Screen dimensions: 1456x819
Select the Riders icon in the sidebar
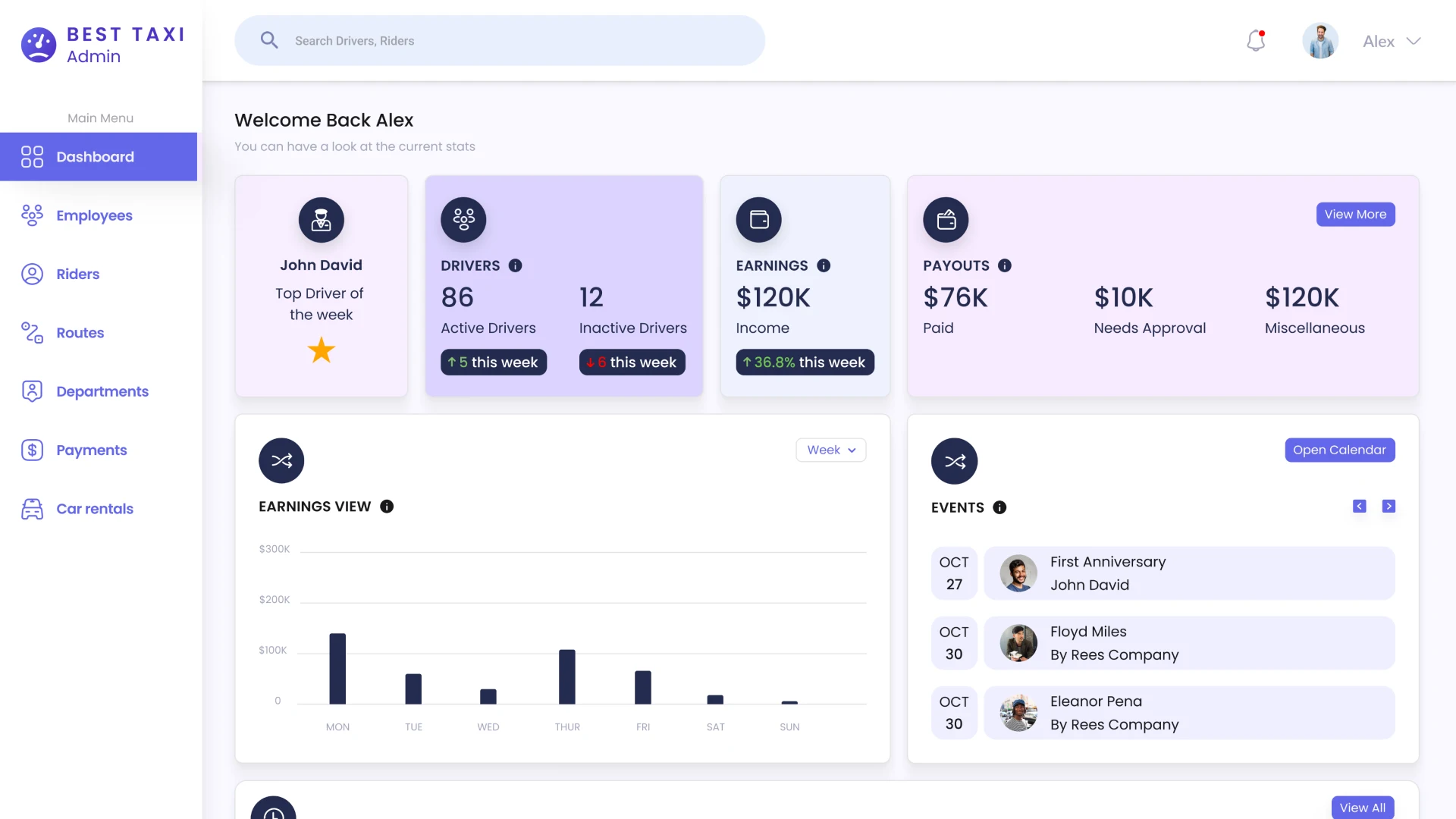32,274
